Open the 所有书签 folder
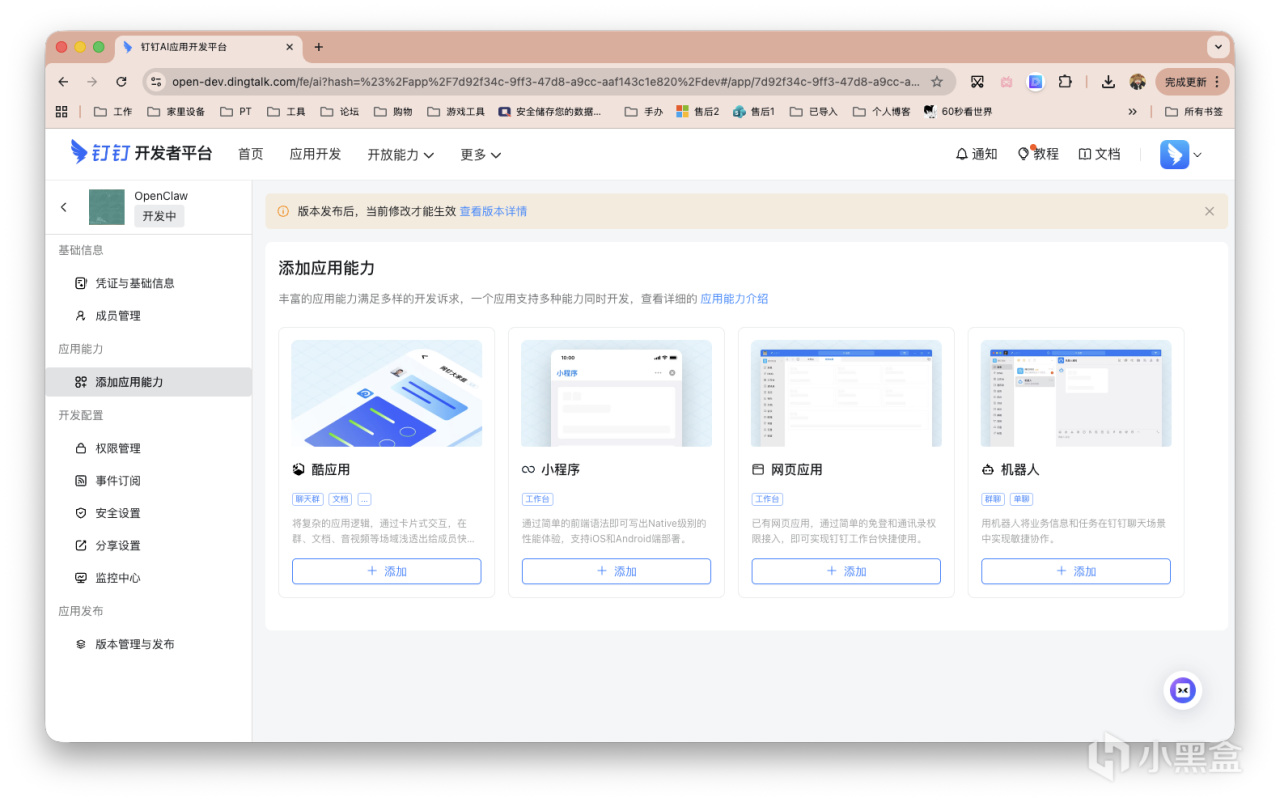 click(x=1194, y=112)
